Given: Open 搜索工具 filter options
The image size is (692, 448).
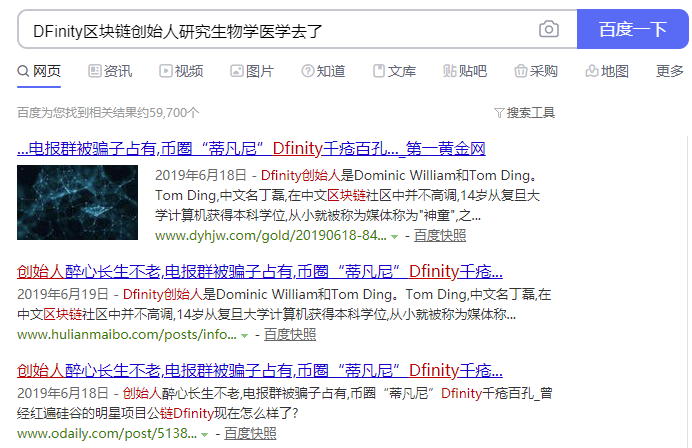Looking at the screenshot, I should pos(524,113).
